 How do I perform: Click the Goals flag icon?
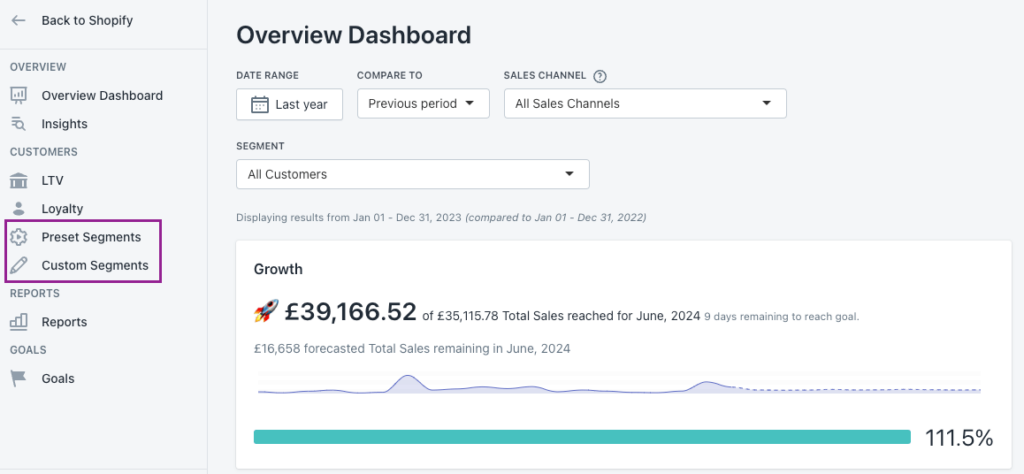pyautogui.click(x=19, y=378)
